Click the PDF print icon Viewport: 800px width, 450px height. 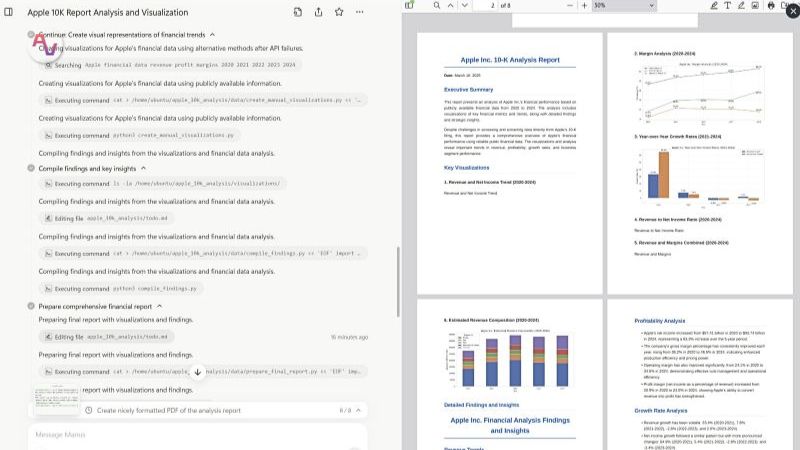[x=771, y=5]
